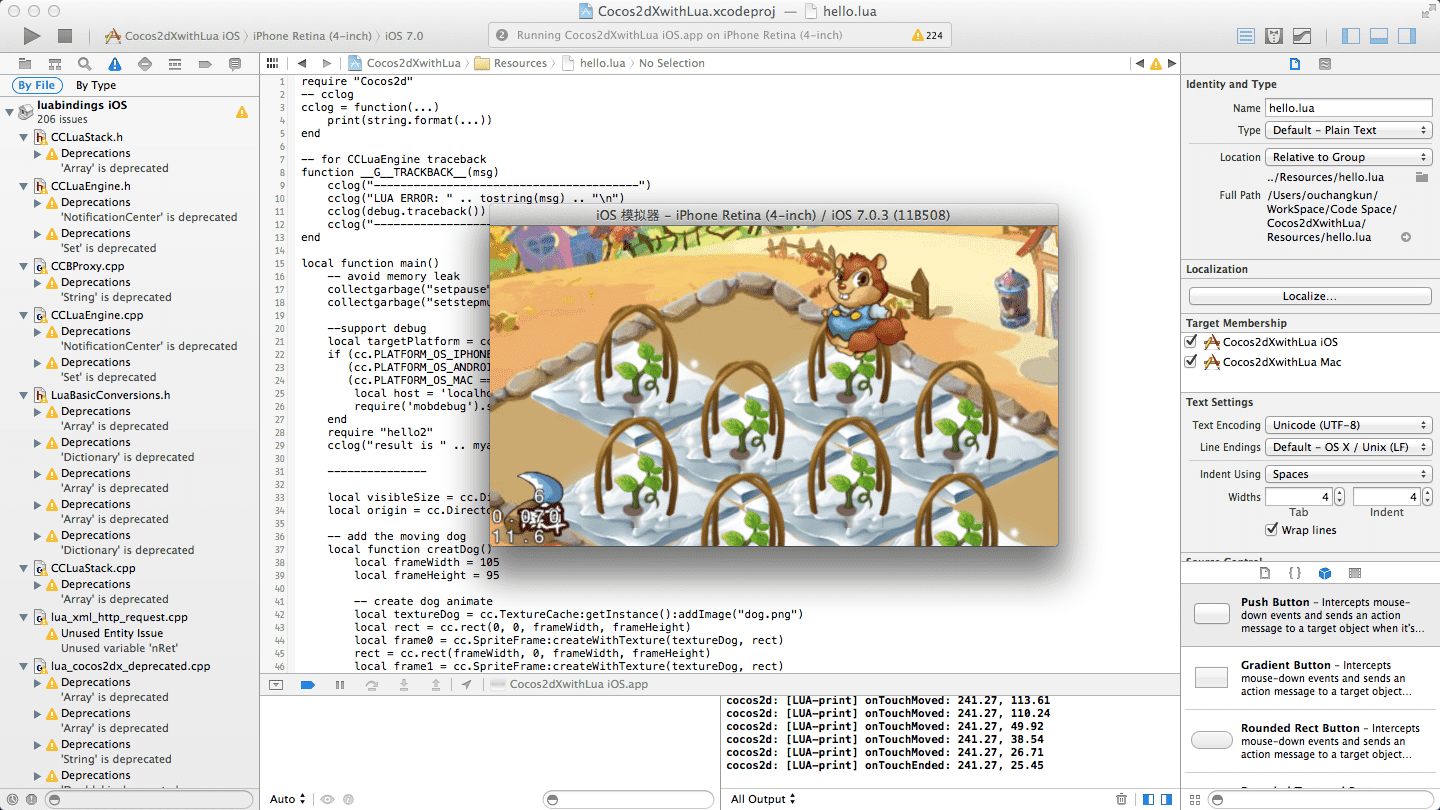The height and width of the screenshot is (810, 1440).
Task: Switch to the Assistant editor
Action: pyautogui.click(x=1274, y=36)
